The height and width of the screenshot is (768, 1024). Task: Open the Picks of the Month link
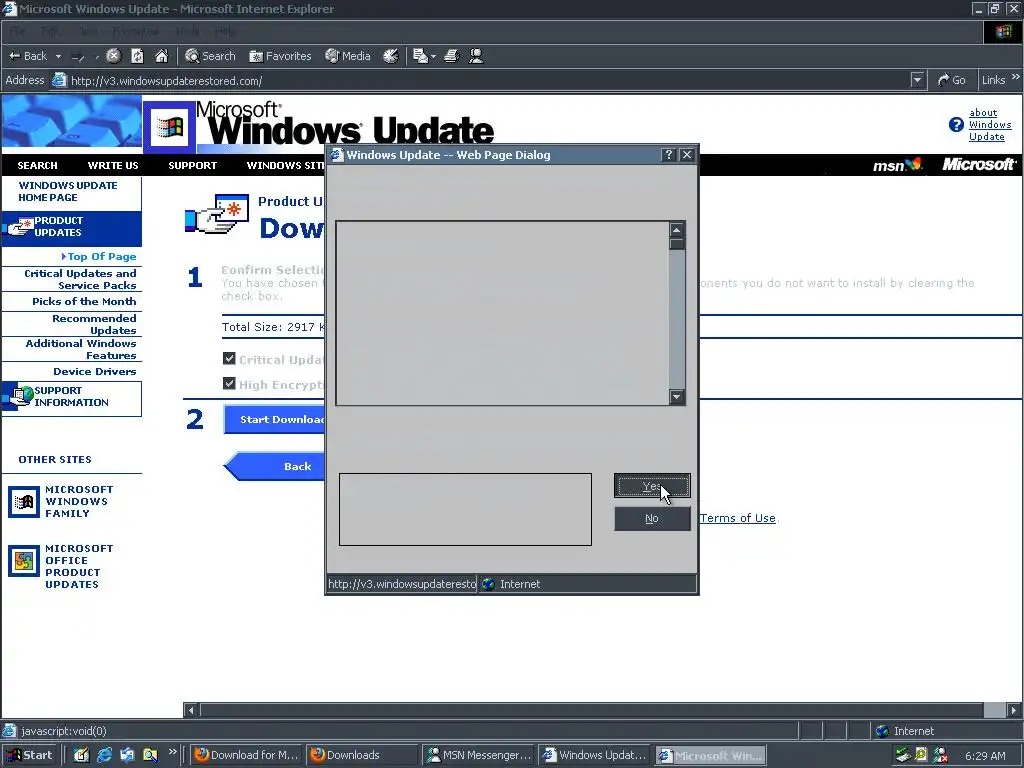click(84, 301)
